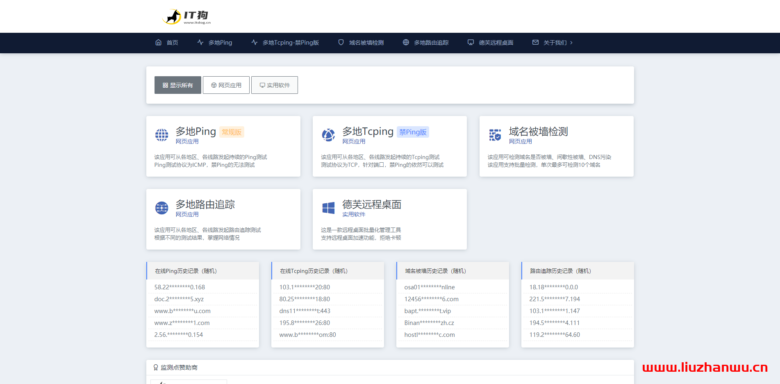Open traceroute record 221.5*********7.194
The width and height of the screenshot is (780, 384).
click(x=555, y=299)
